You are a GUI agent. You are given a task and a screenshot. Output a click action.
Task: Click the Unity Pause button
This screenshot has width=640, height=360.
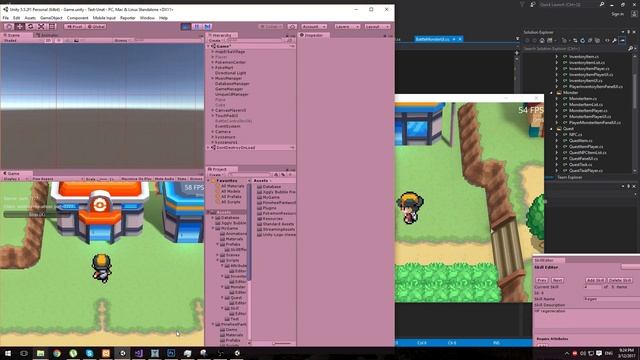coord(197,27)
